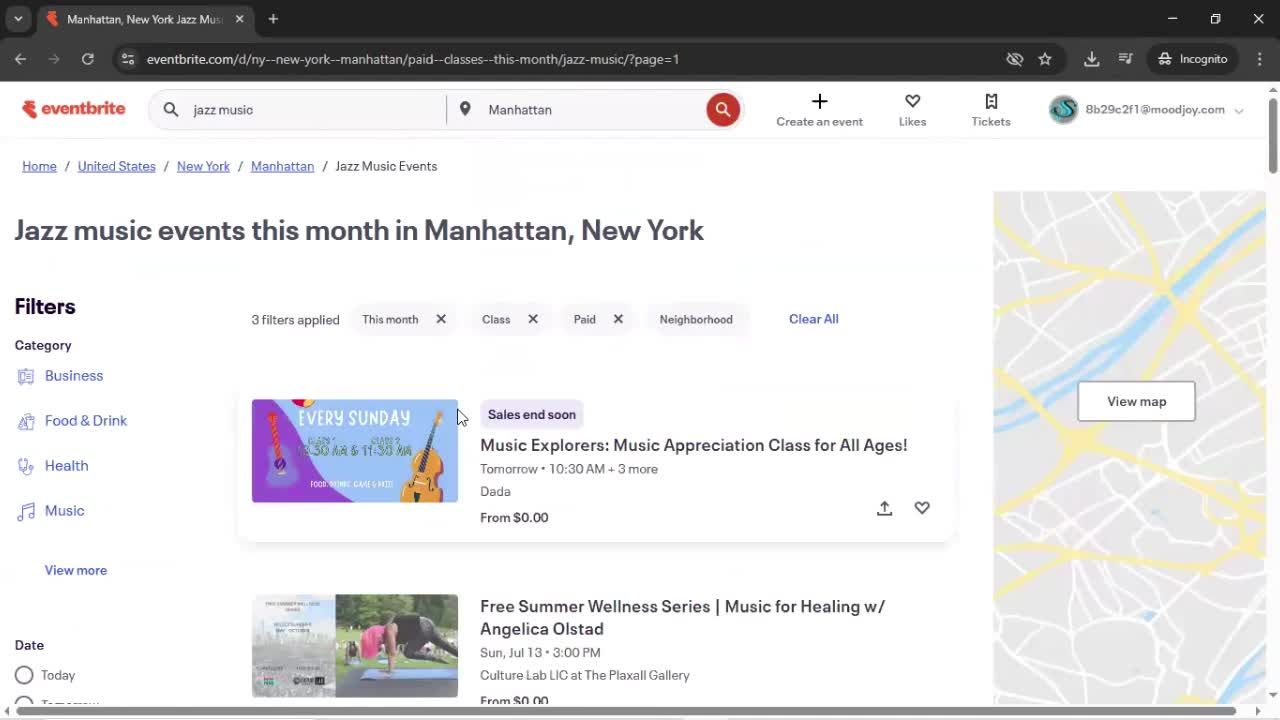1280x720 pixels.
Task: Open a new browser tab
Action: (273, 19)
